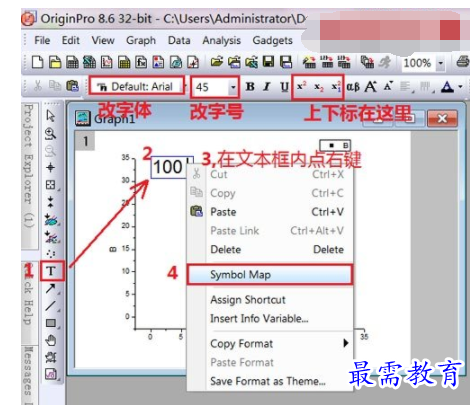Toggle Superscript formatting
Image resolution: width=470 pixels, height=405 pixels.
(x=301, y=86)
